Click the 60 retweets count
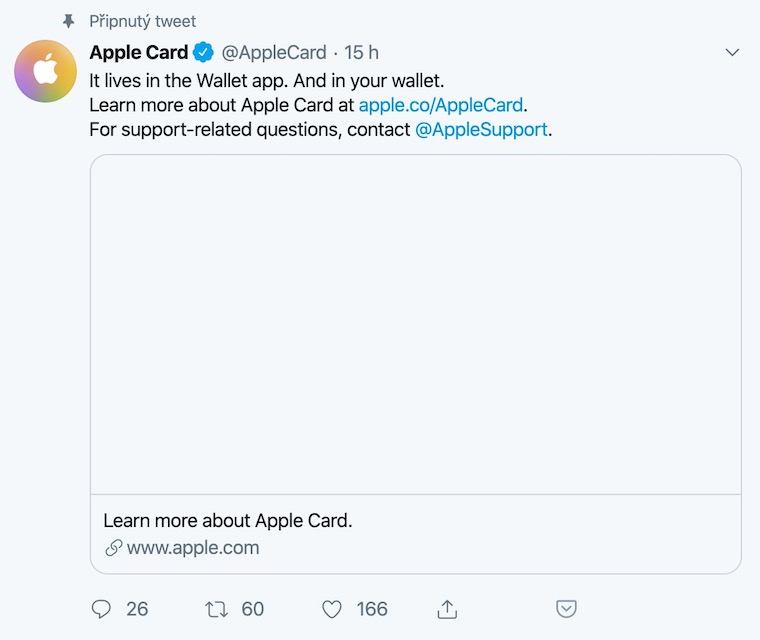Viewport: 760px width, 640px height. tap(253, 609)
